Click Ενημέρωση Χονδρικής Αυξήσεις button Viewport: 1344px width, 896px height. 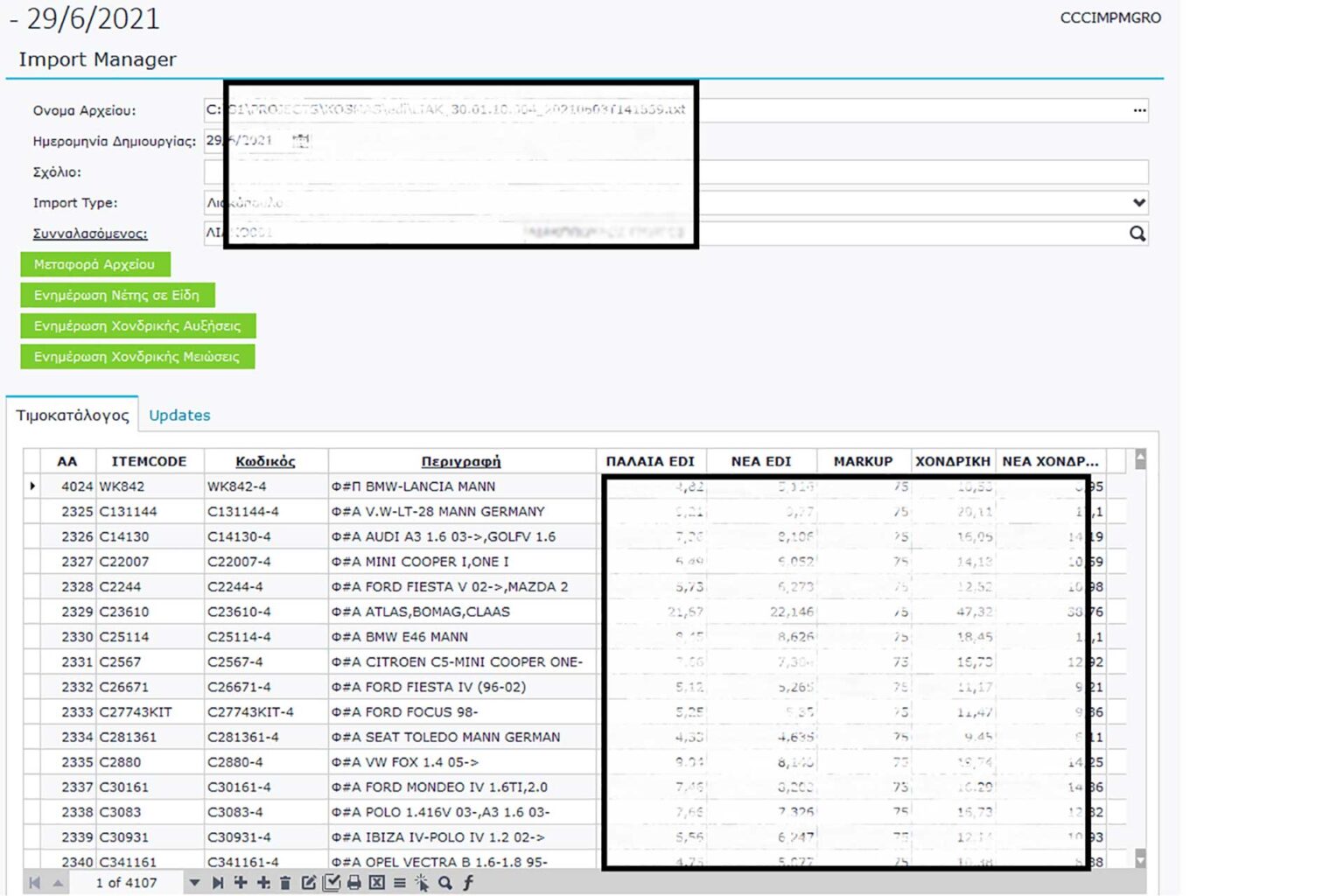coord(137,326)
